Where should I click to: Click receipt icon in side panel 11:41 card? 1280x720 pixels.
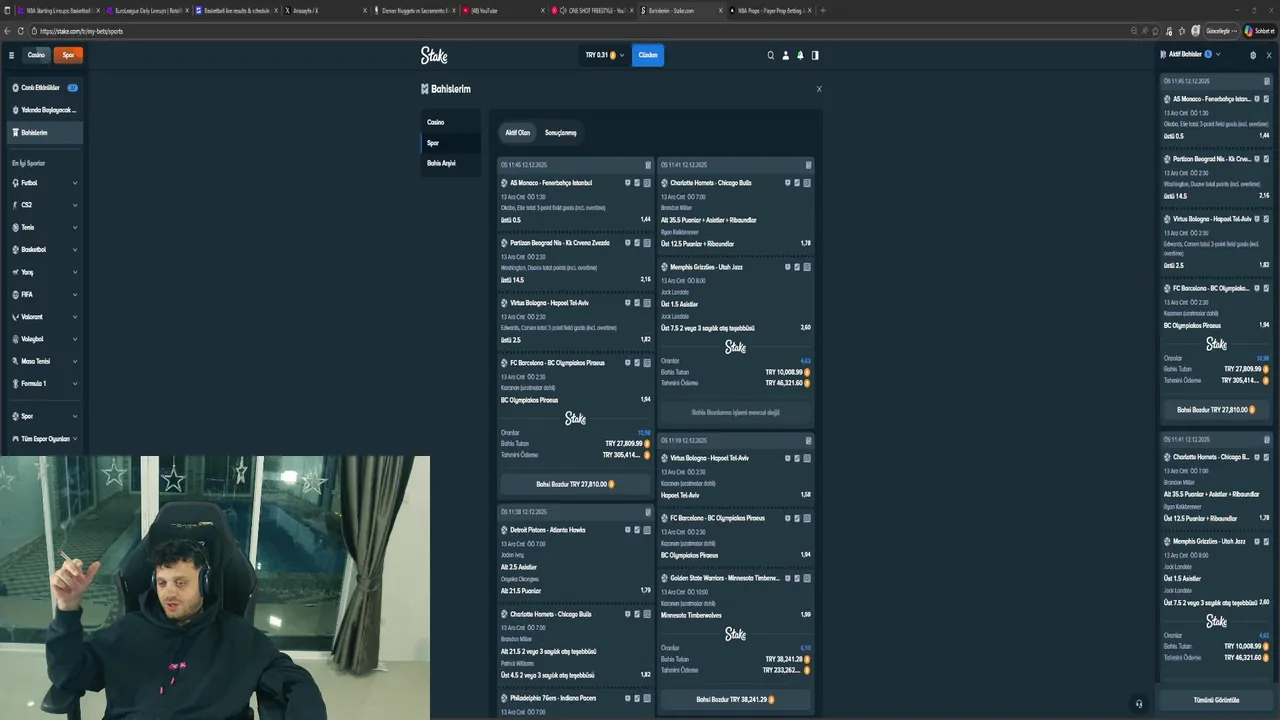pyautogui.click(x=1267, y=439)
